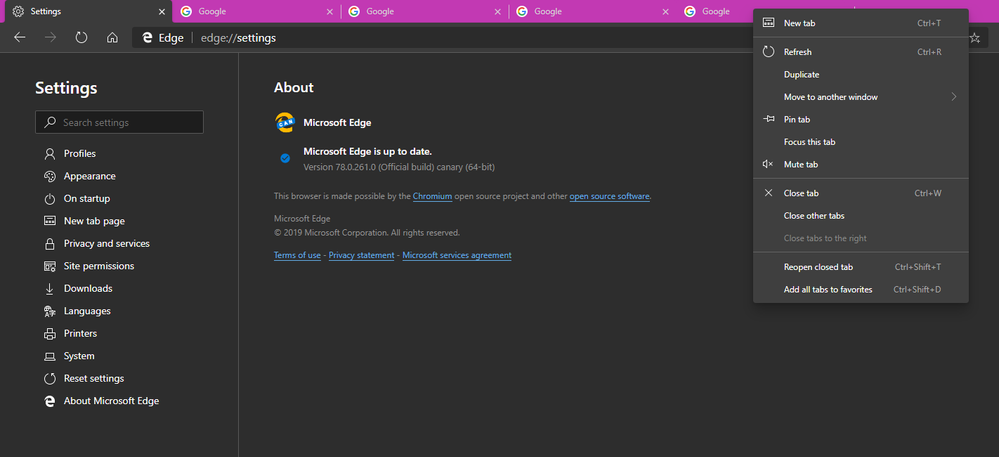Click the Version 78.0.261.0 text

coord(399,167)
